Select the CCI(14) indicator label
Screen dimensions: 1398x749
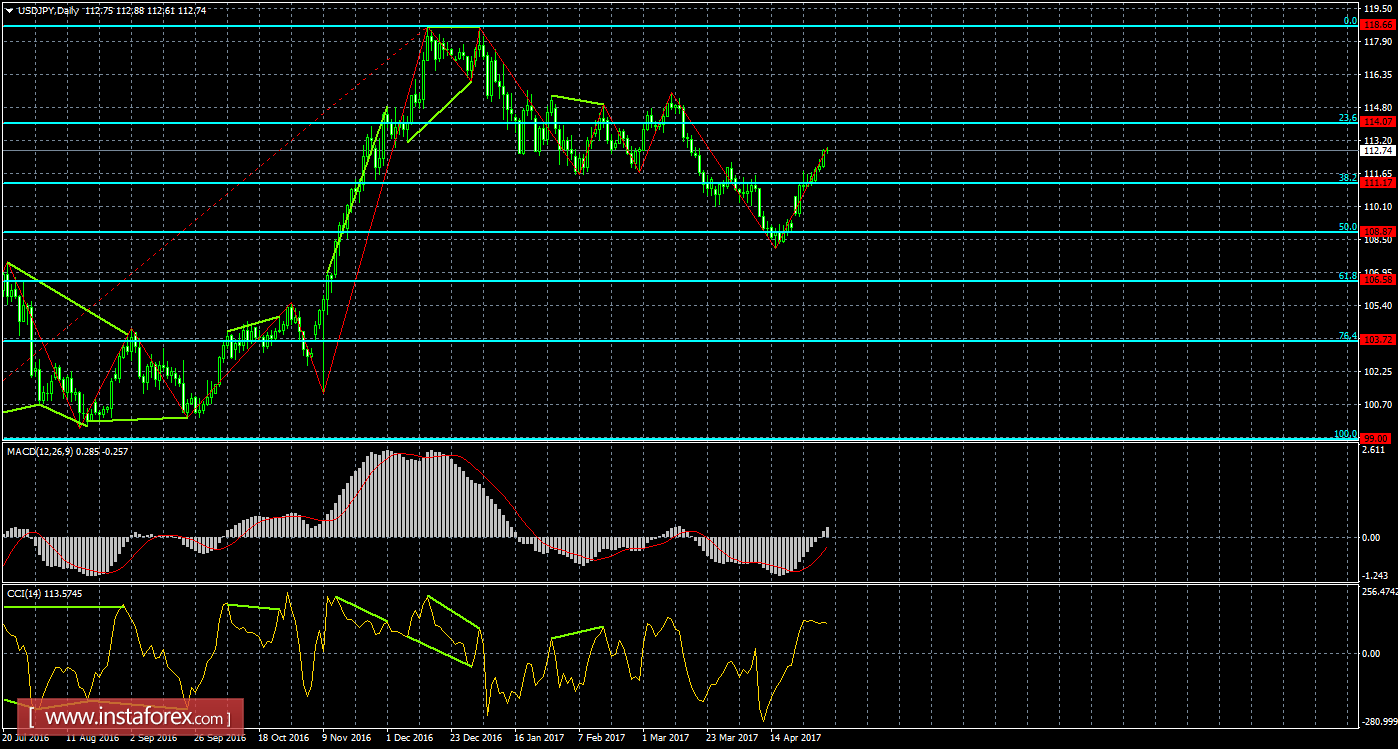tap(22, 593)
